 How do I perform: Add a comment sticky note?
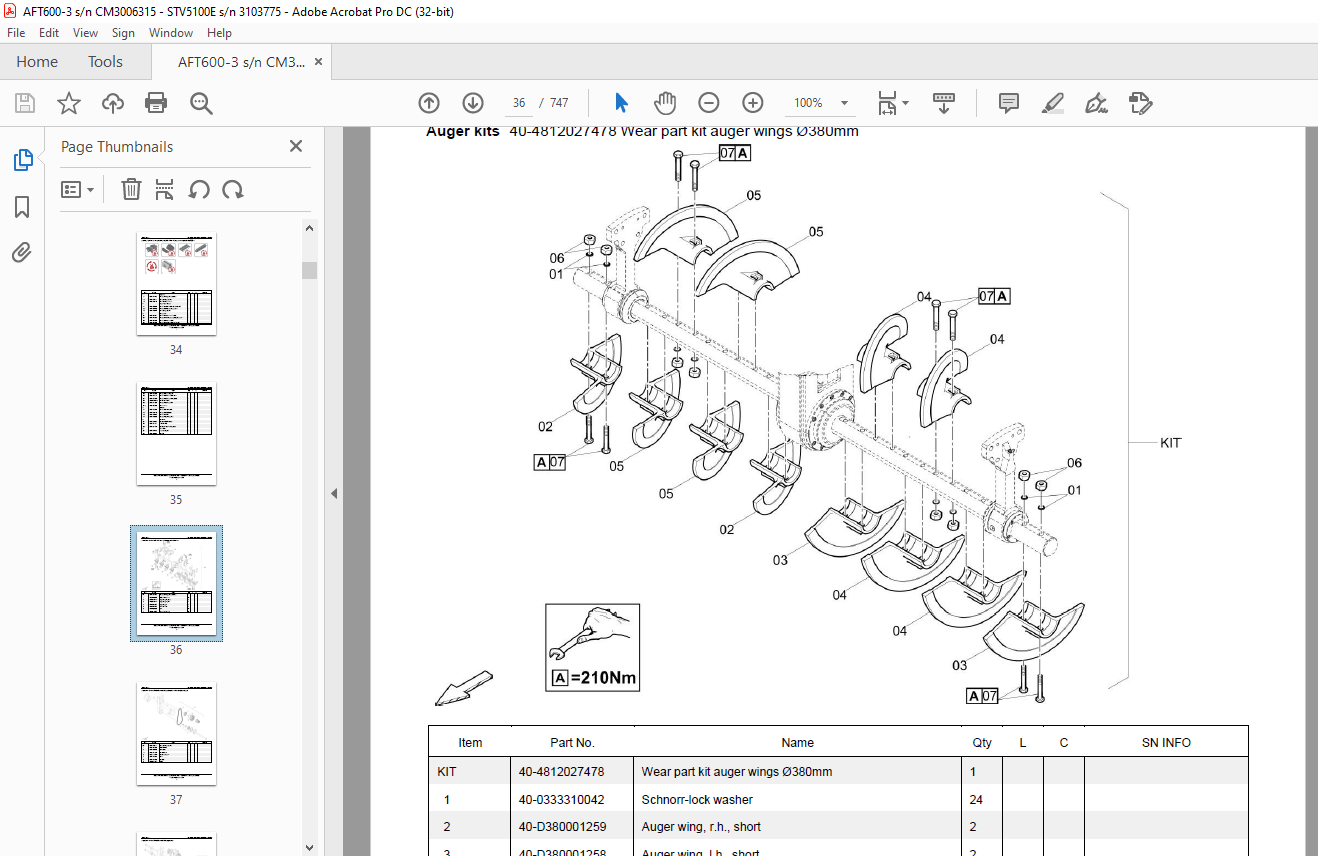point(1009,103)
